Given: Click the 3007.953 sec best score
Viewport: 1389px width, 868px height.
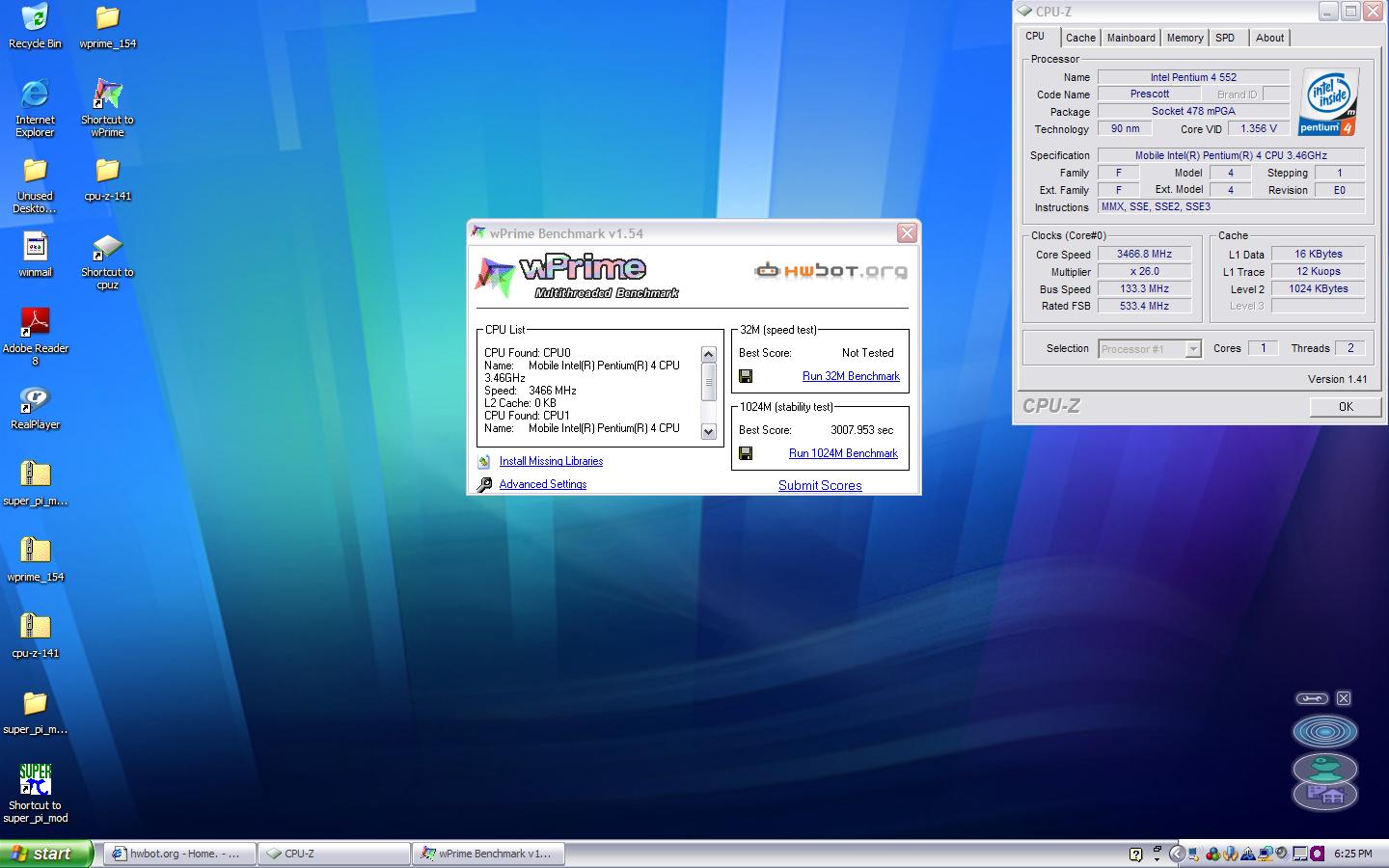Looking at the screenshot, I should [x=861, y=430].
